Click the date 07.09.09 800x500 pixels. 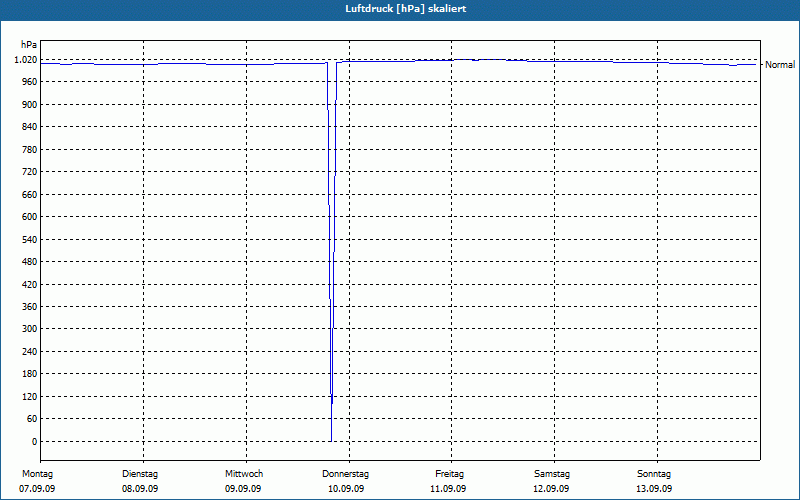(37, 489)
